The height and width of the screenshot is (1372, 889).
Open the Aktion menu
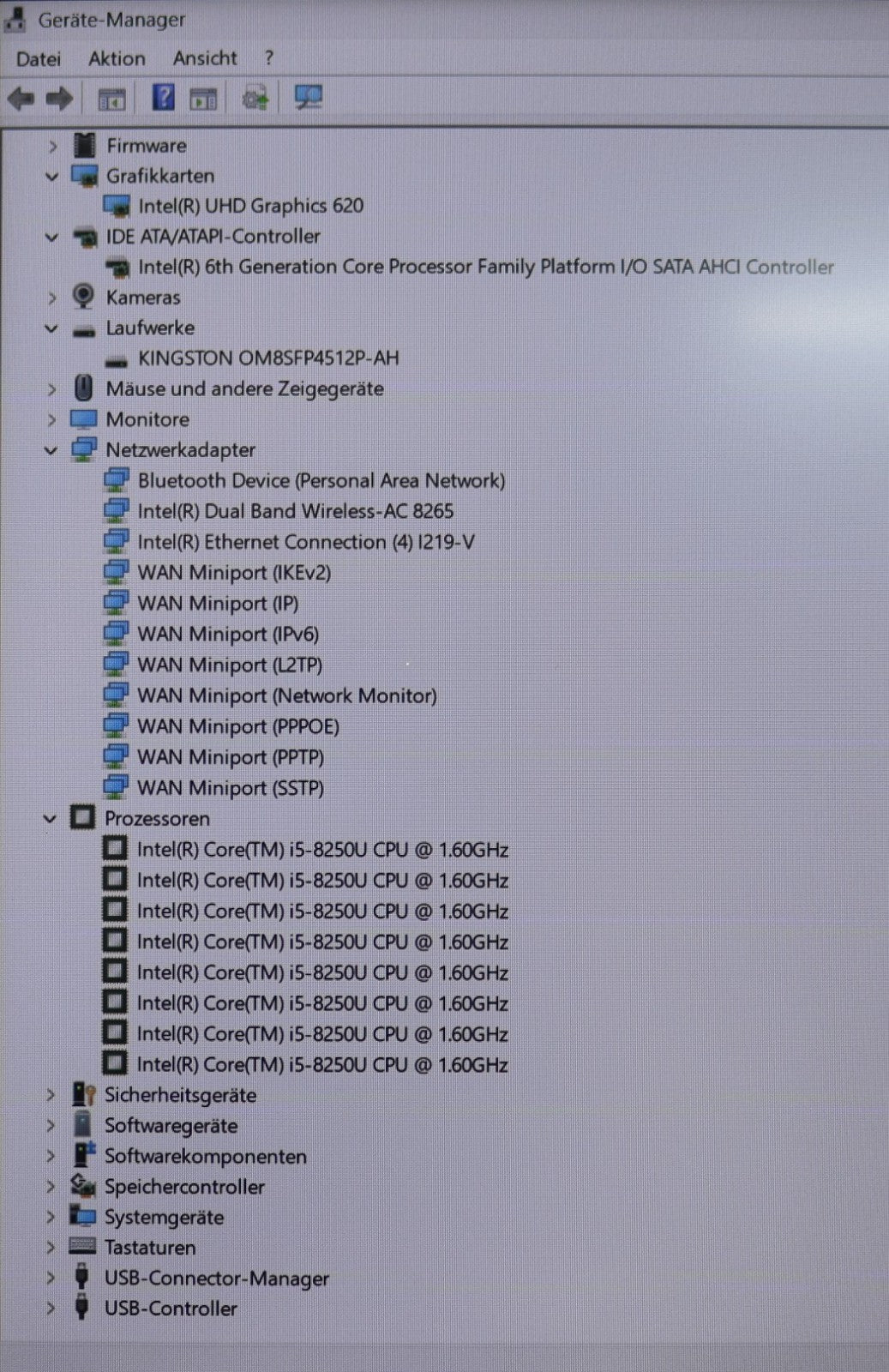(117, 59)
